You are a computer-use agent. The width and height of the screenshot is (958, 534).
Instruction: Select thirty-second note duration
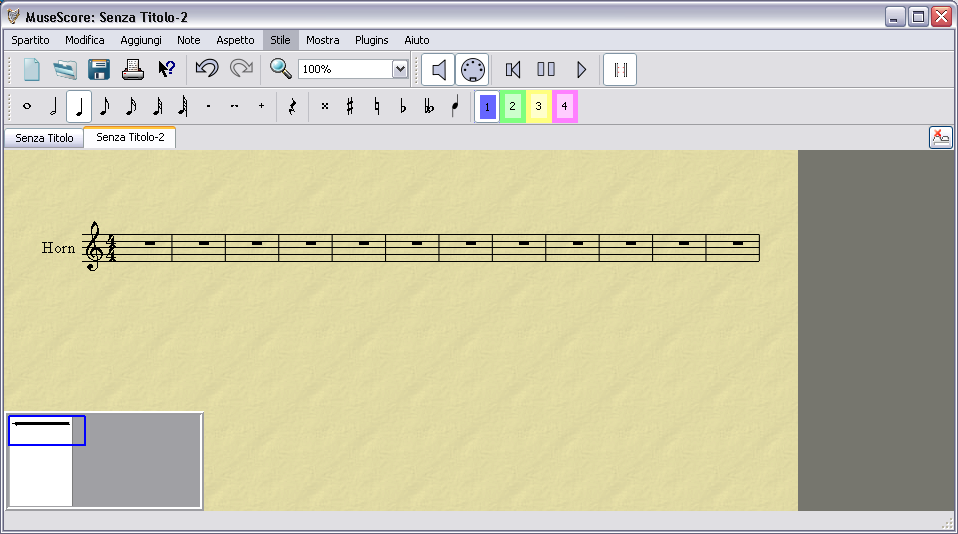(x=157, y=106)
